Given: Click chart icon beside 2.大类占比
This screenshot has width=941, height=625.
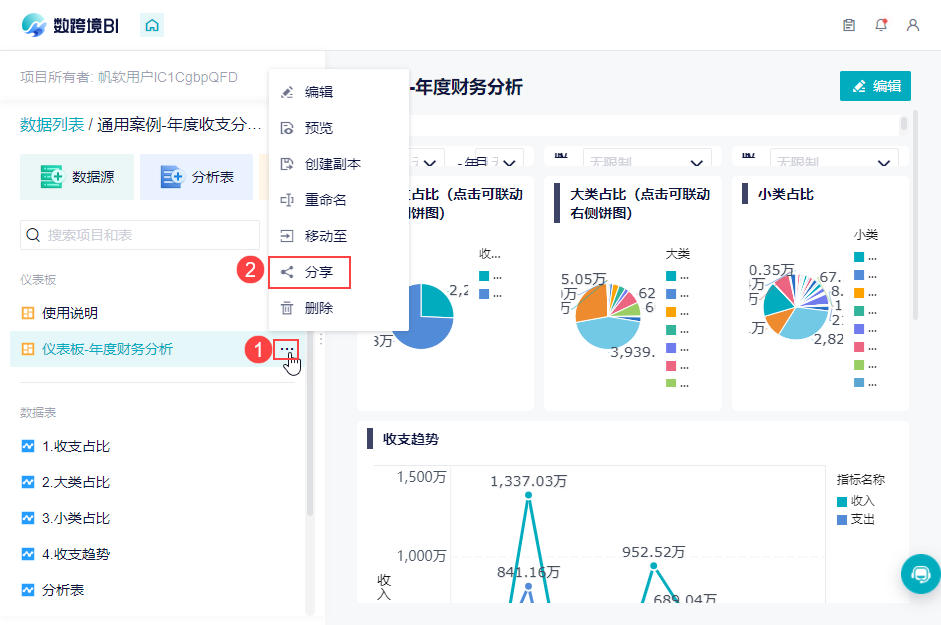Looking at the screenshot, I should pos(28,482).
